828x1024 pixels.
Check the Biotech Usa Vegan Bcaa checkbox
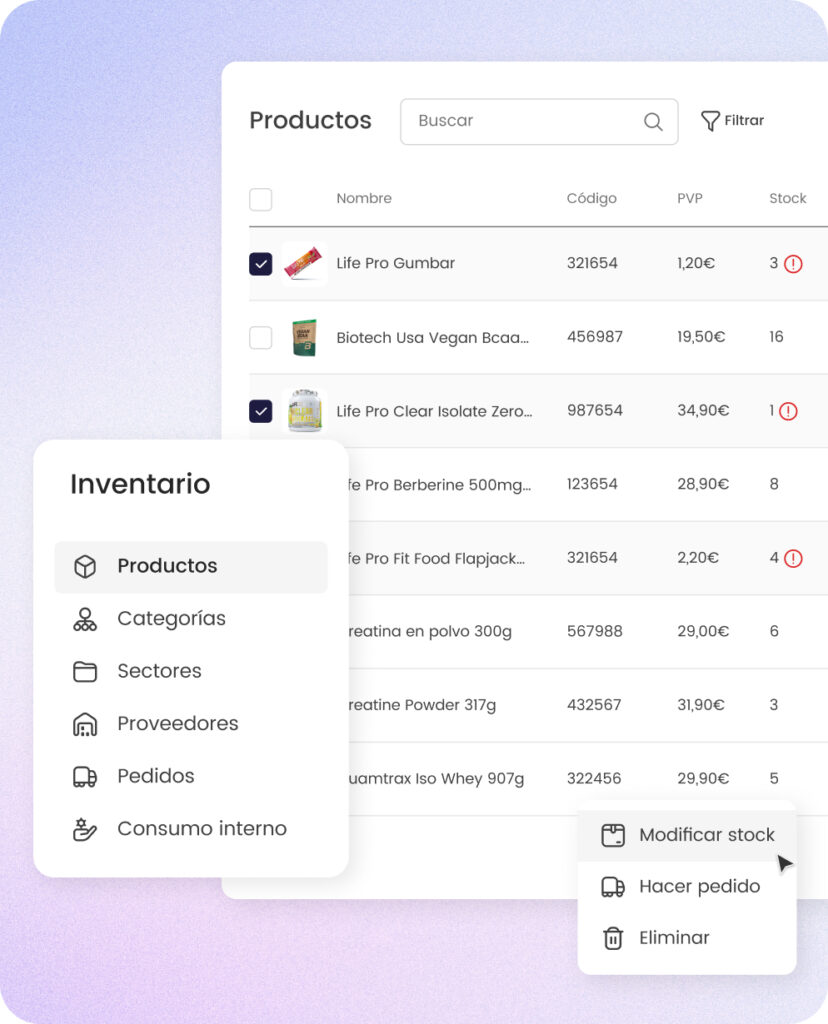pos(261,338)
